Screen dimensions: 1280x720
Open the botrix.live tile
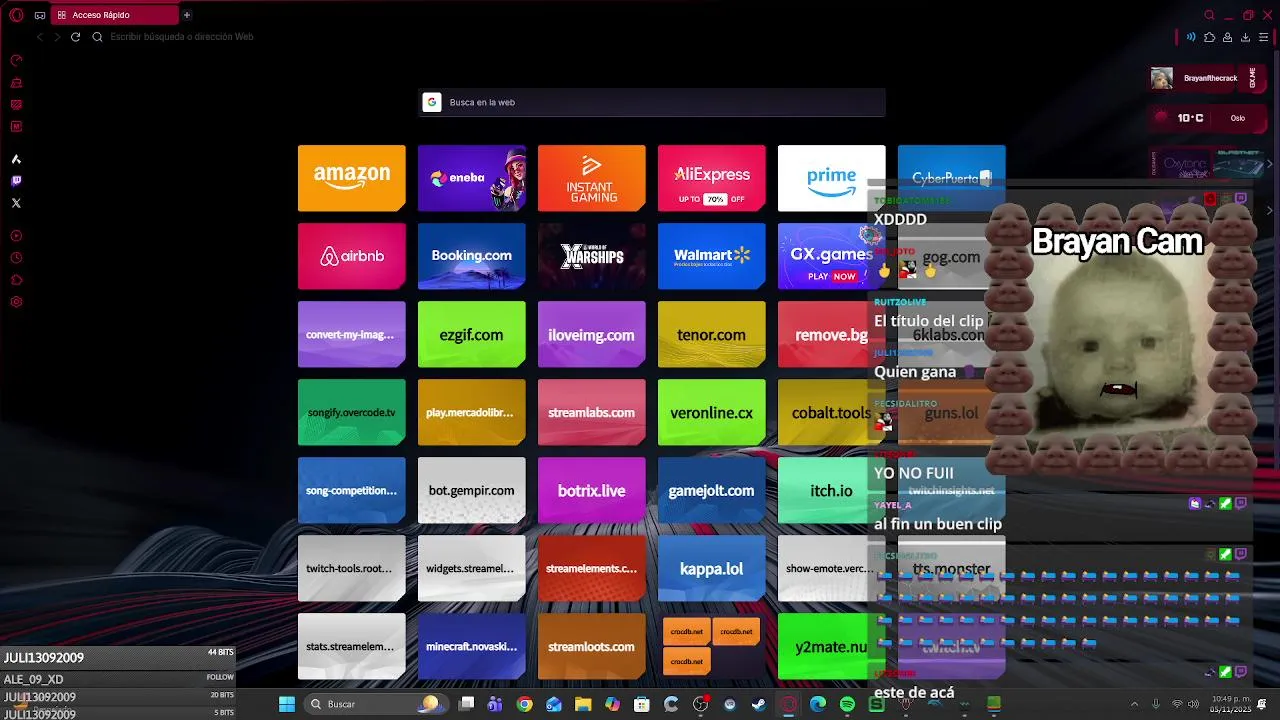(592, 490)
